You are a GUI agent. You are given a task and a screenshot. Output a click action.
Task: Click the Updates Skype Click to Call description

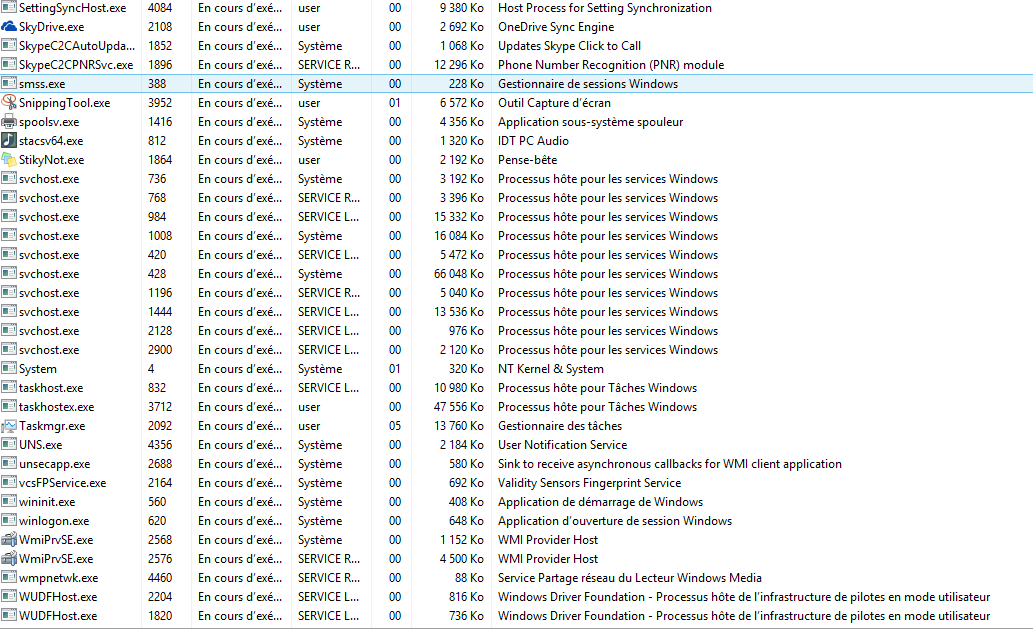click(569, 46)
